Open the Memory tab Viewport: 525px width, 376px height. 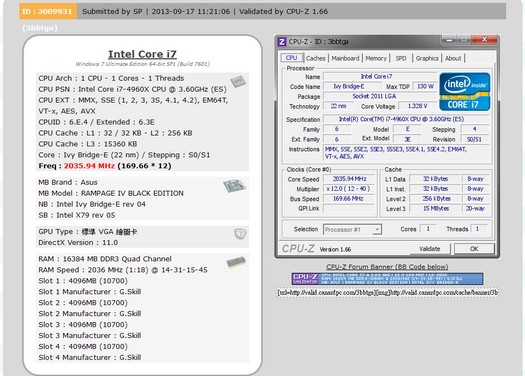tap(376, 58)
